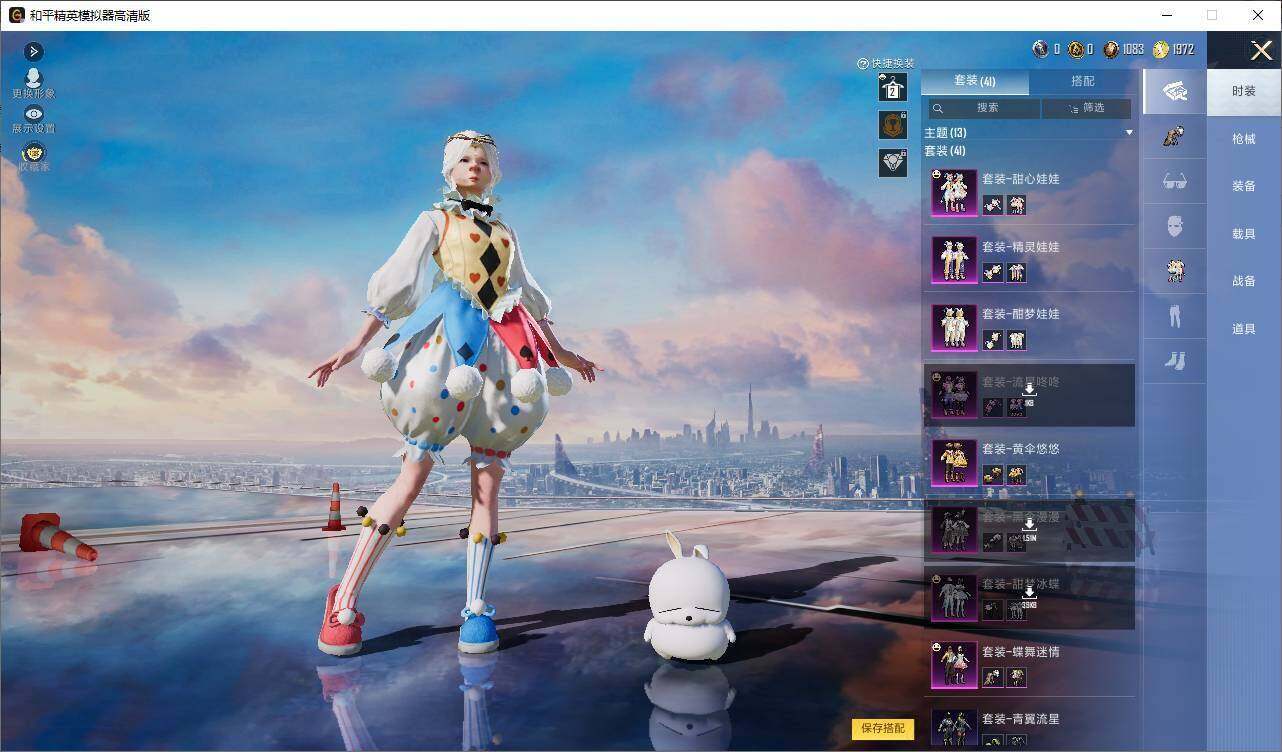Select the 套装-蝶舞迷情 outfit thumbnail

click(954, 665)
